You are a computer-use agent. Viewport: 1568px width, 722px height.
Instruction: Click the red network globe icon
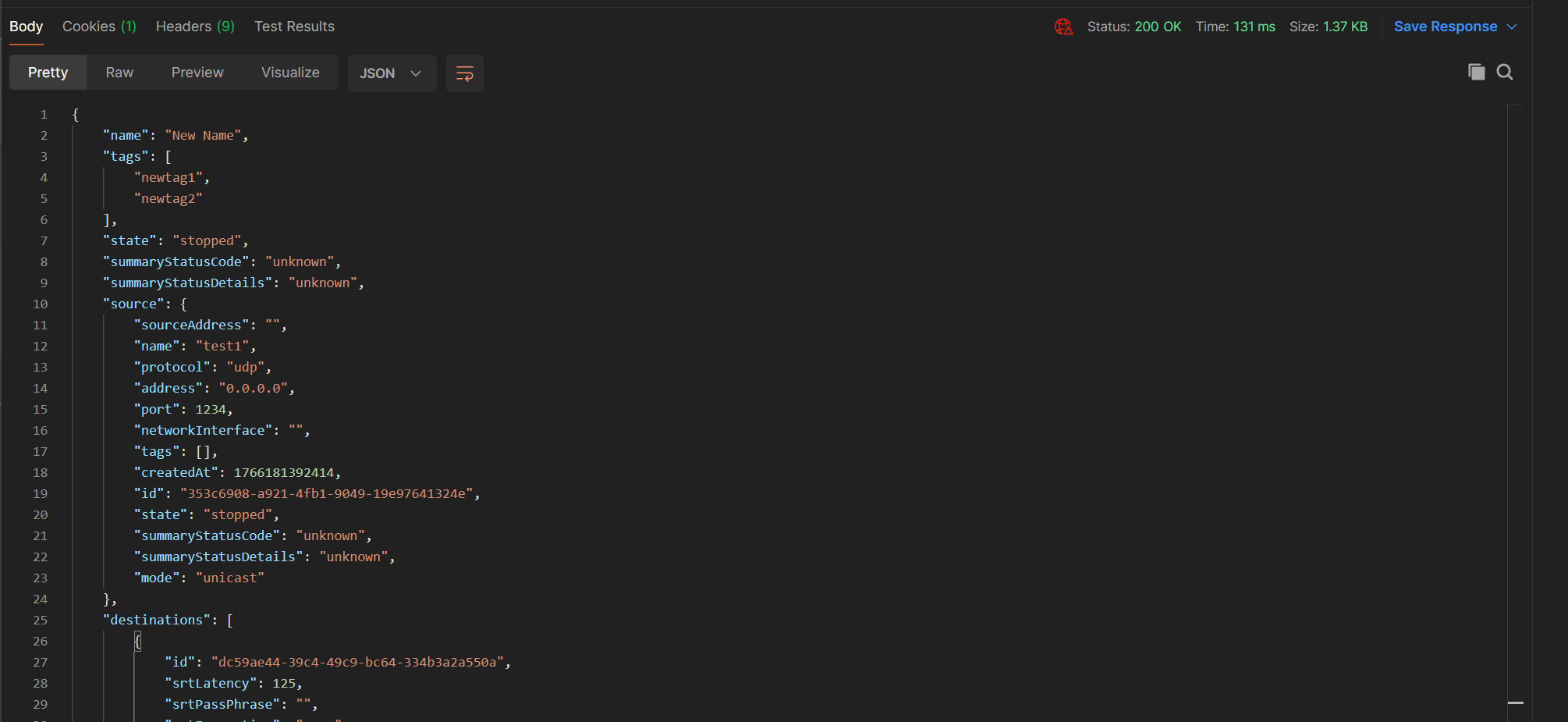pyautogui.click(x=1063, y=27)
